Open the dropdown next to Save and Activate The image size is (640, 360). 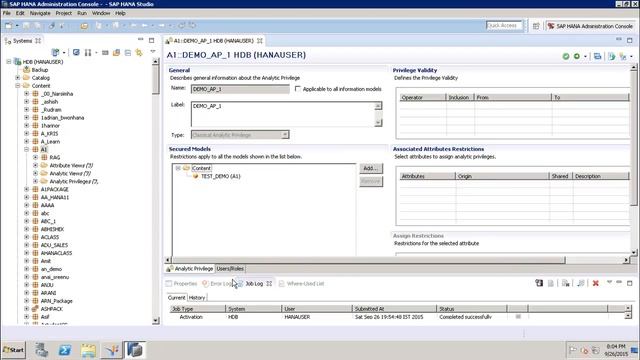pos(585,56)
